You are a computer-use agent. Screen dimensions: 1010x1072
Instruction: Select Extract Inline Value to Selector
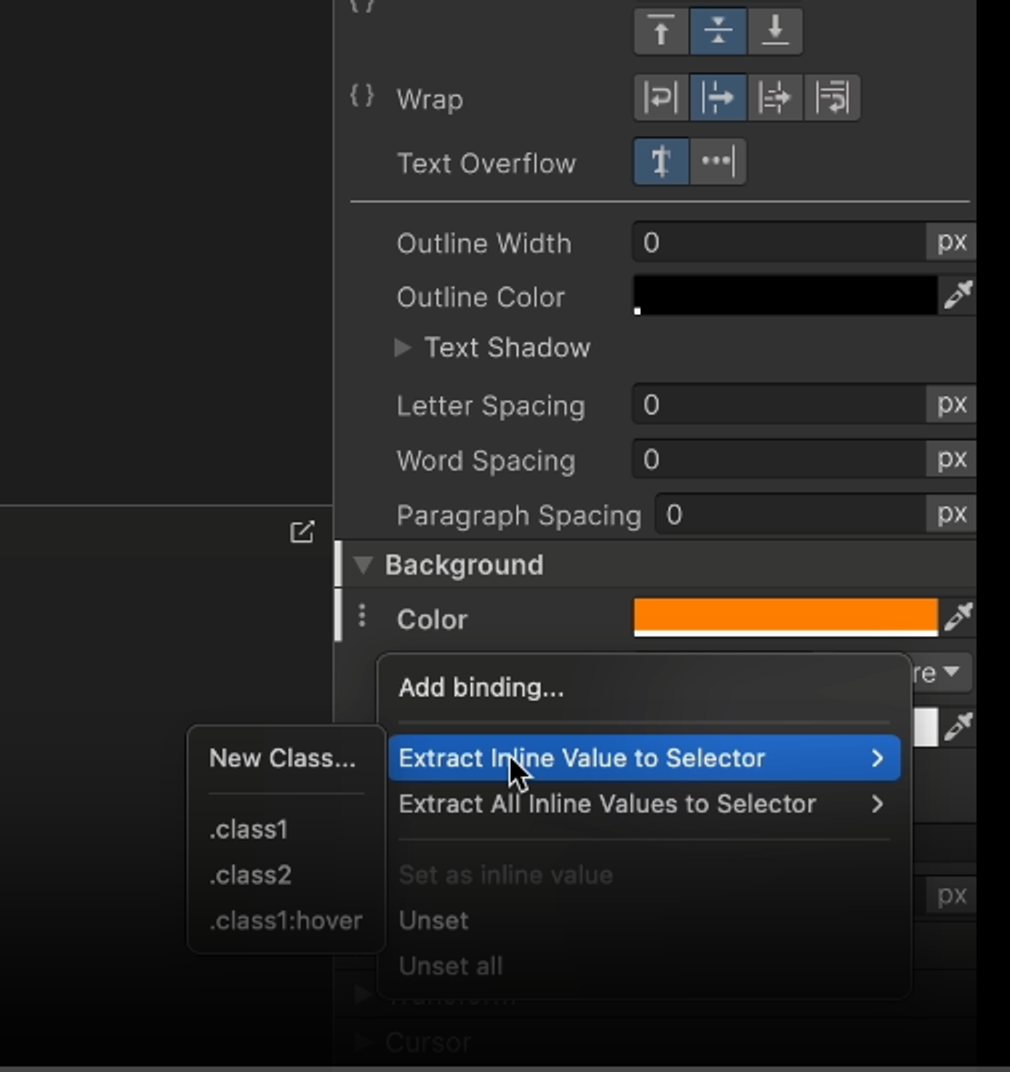[644, 758]
